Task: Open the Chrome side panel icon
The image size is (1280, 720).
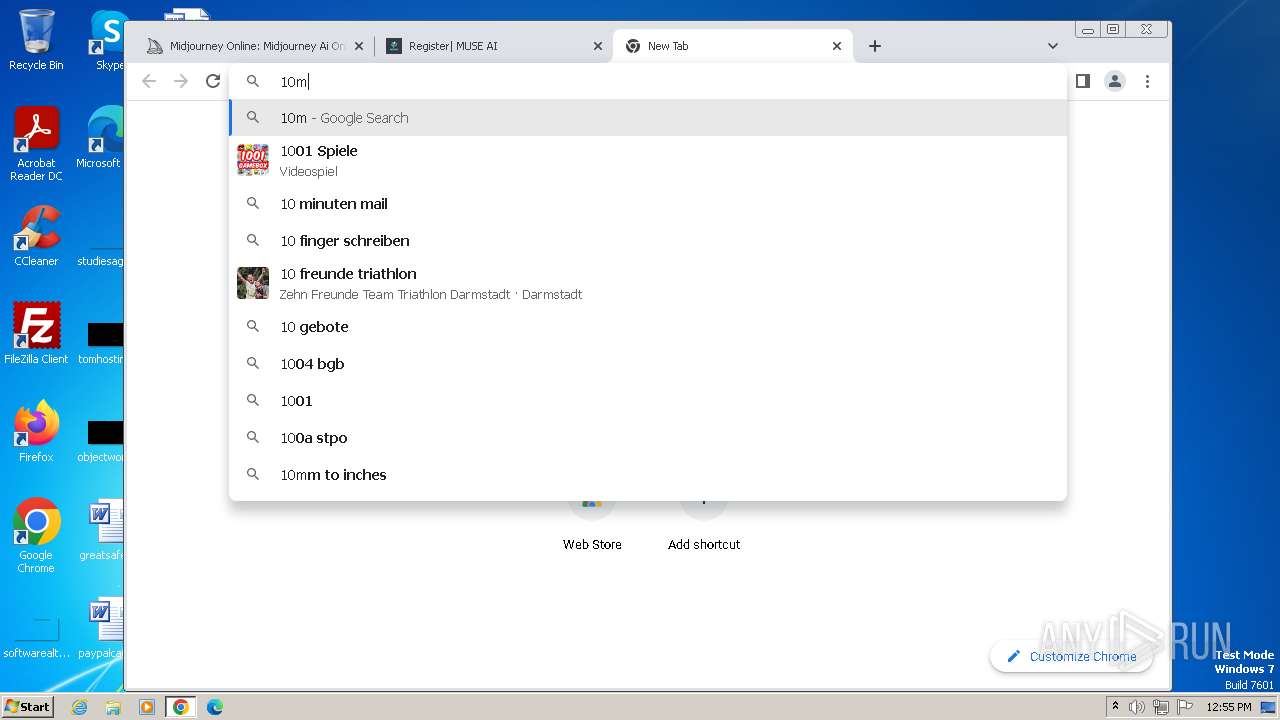Action: coord(1082,81)
